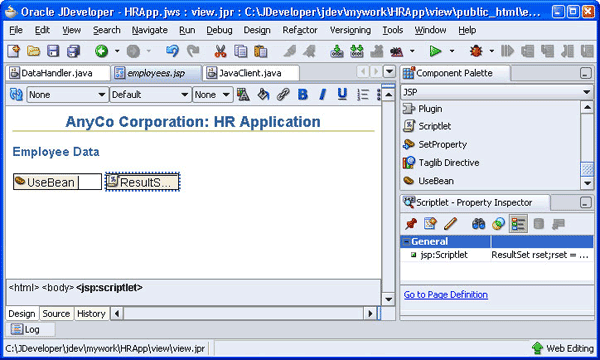Viewport: 600px width, 360px height.
Task: Open the Default font dropdown
Action: pyautogui.click(x=150, y=94)
